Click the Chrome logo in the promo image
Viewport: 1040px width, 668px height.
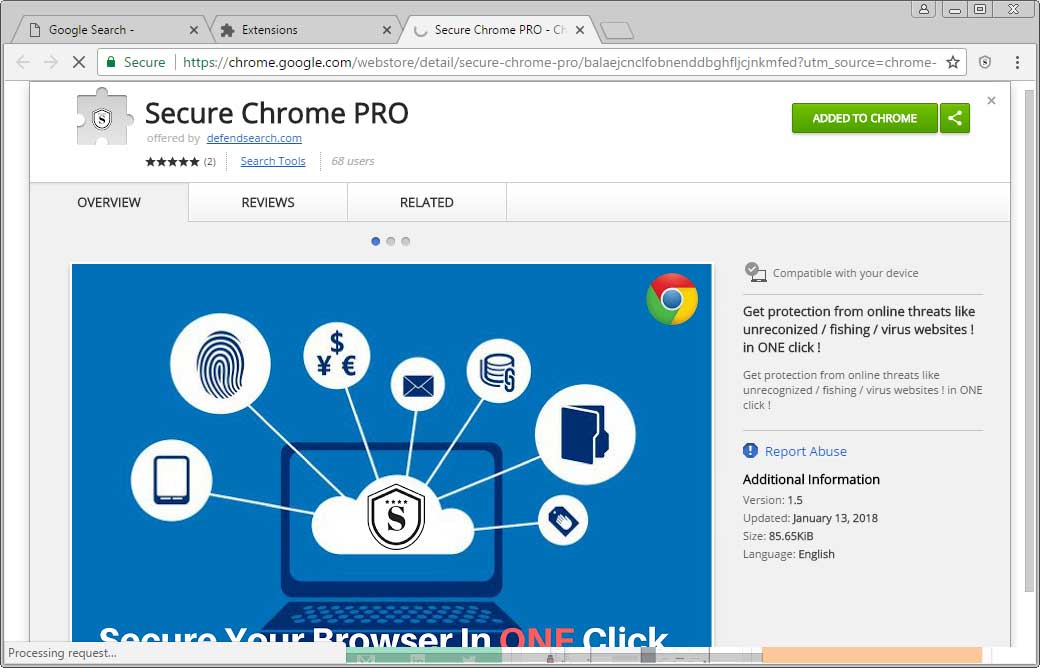coord(672,299)
